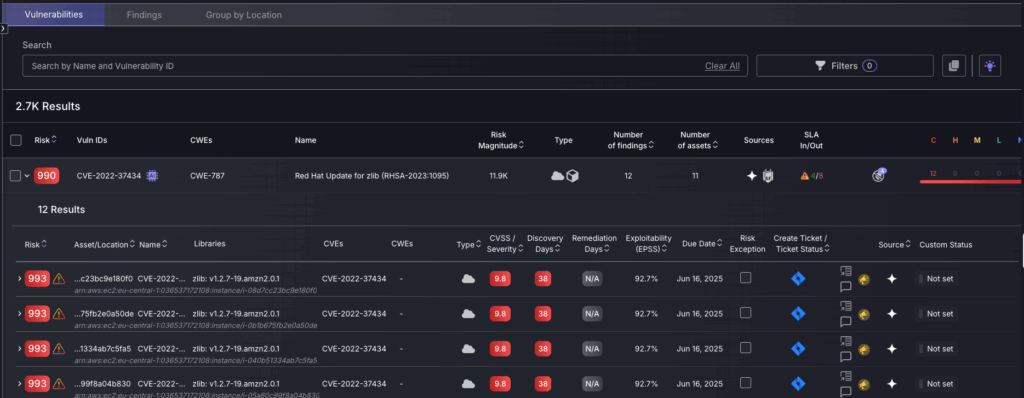Click the Clear All link
This screenshot has height=398, width=1024.
click(722, 66)
